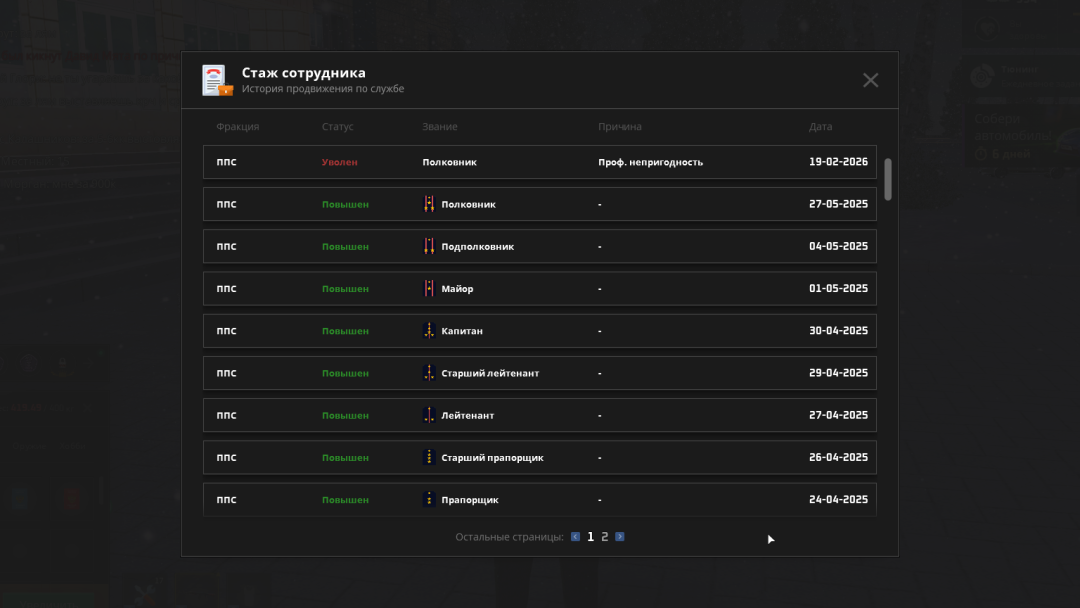1080x608 pixels.
Task: Click the Звание column header
Action: click(440, 127)
